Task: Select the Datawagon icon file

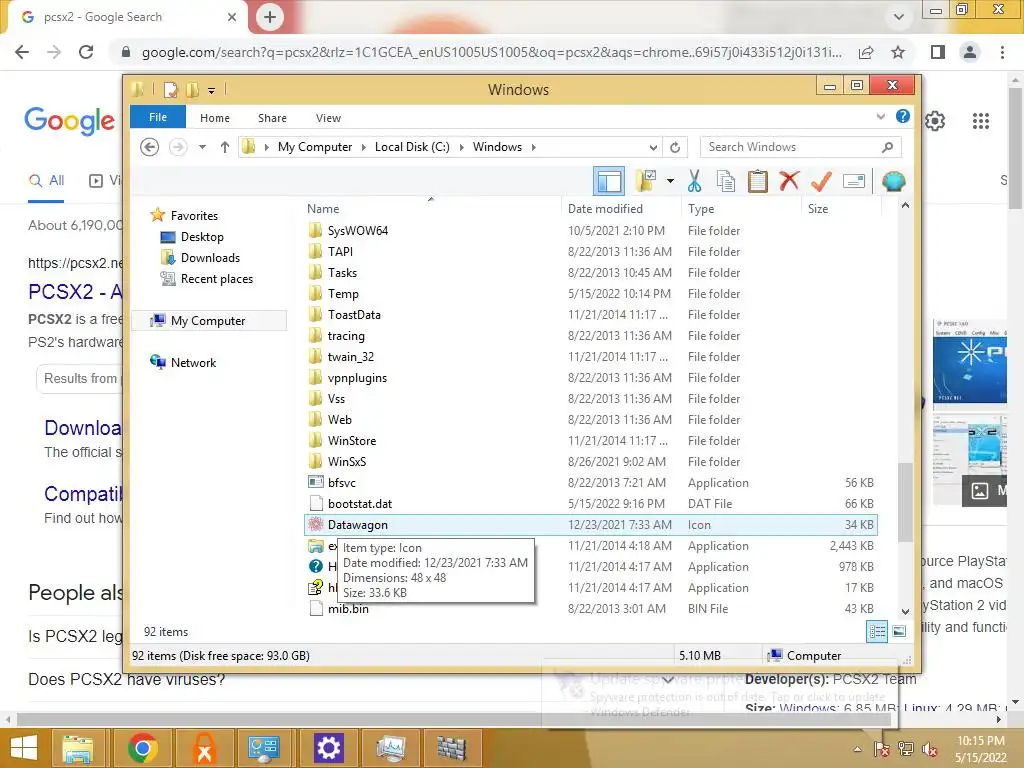Action: [590, 524]
